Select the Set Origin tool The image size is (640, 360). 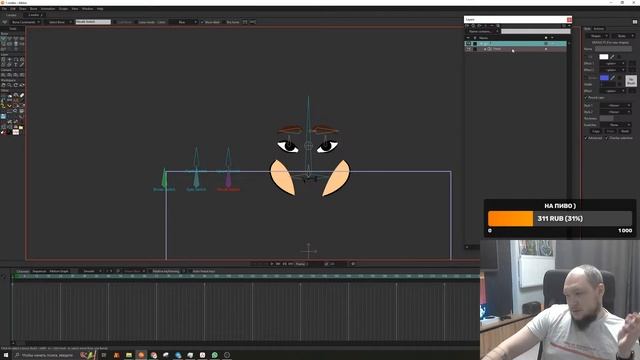pyautogui.click(x=9, y=59)
